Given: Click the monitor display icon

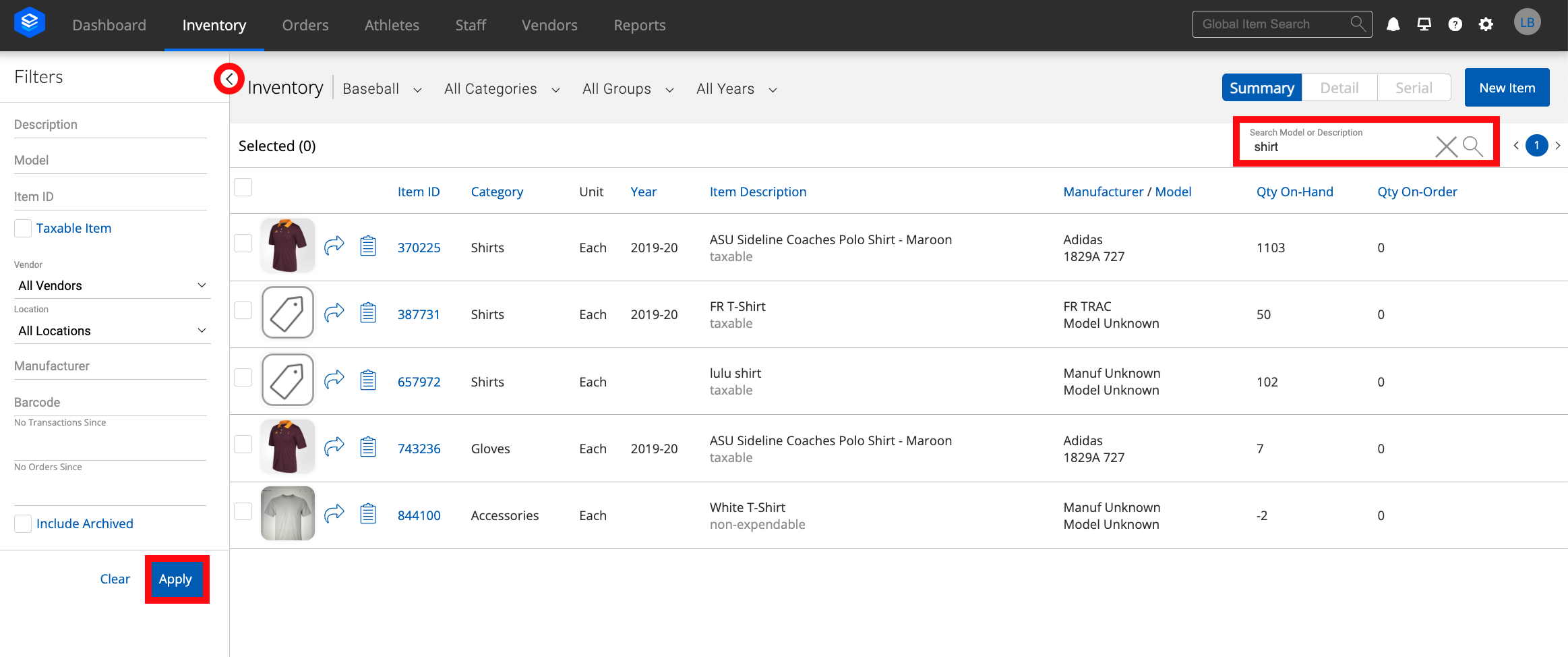Looking at the screenshot, I should [1424, 24].
